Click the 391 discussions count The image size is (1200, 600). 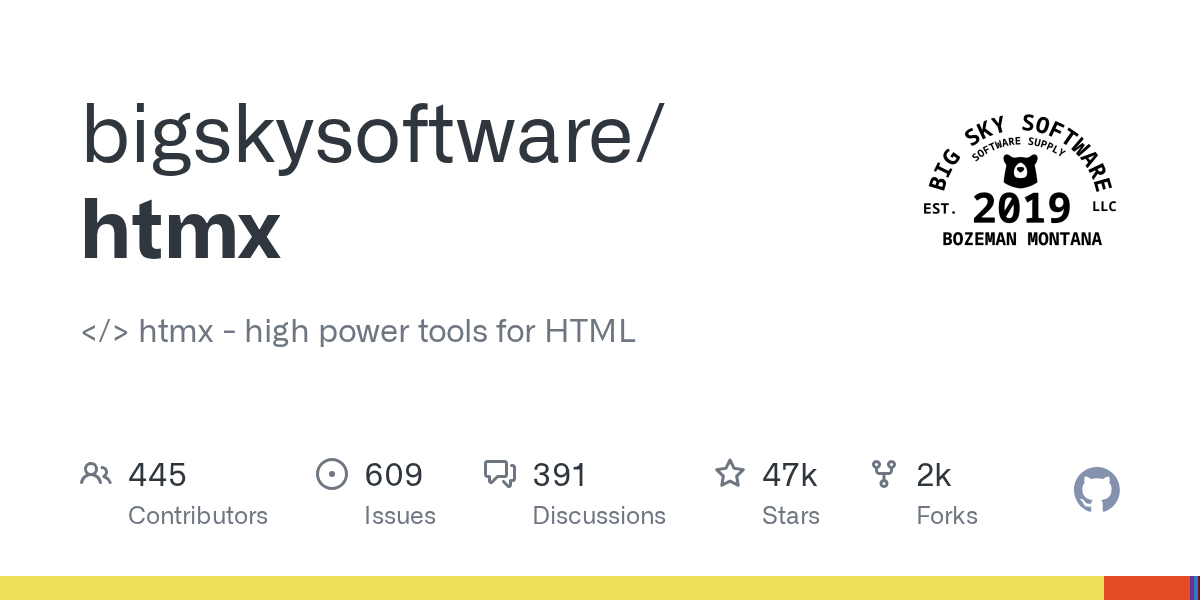559,474
